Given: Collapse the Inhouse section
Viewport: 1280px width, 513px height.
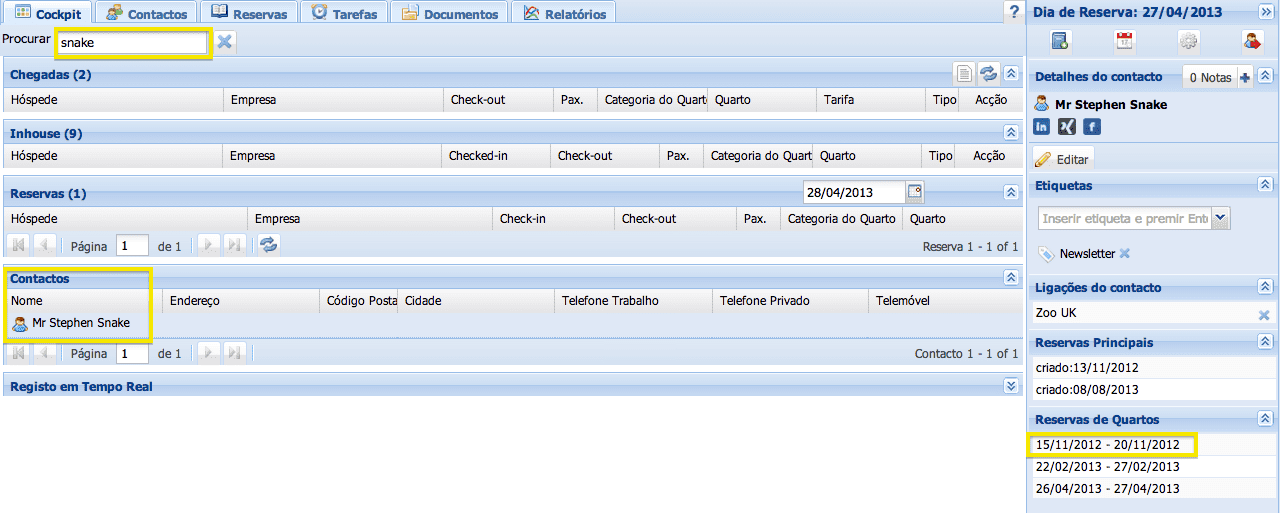Looking at the screenshot, I should pos(1010,132).
